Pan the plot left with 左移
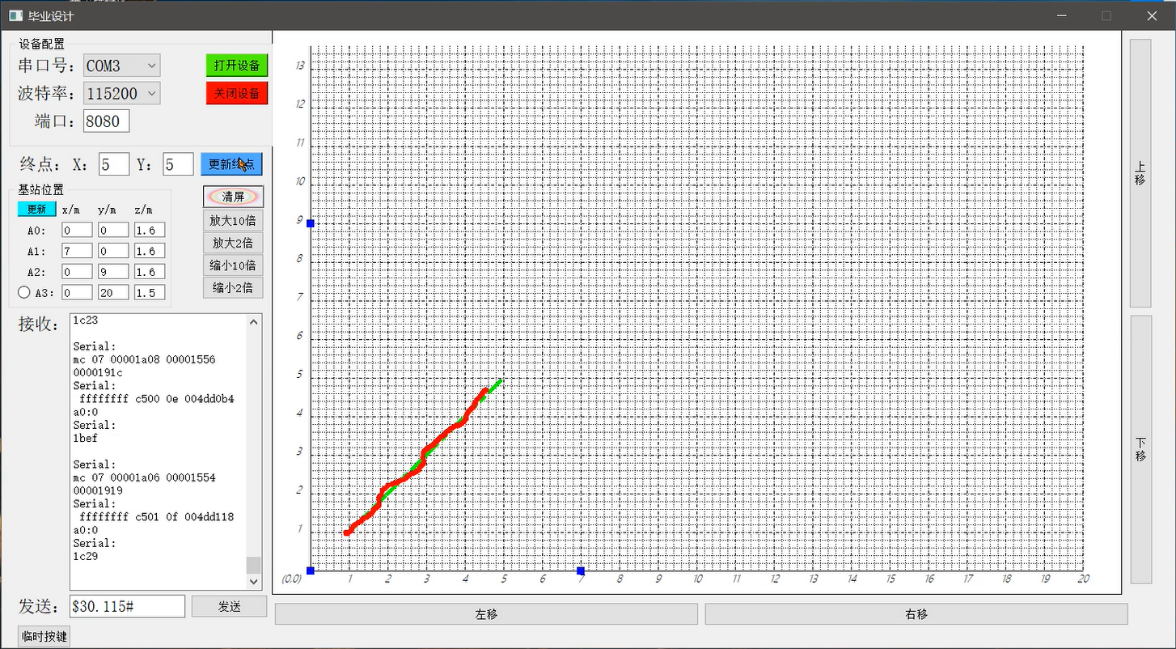Viewport: 1176px width, 649px height. (486, 614)
